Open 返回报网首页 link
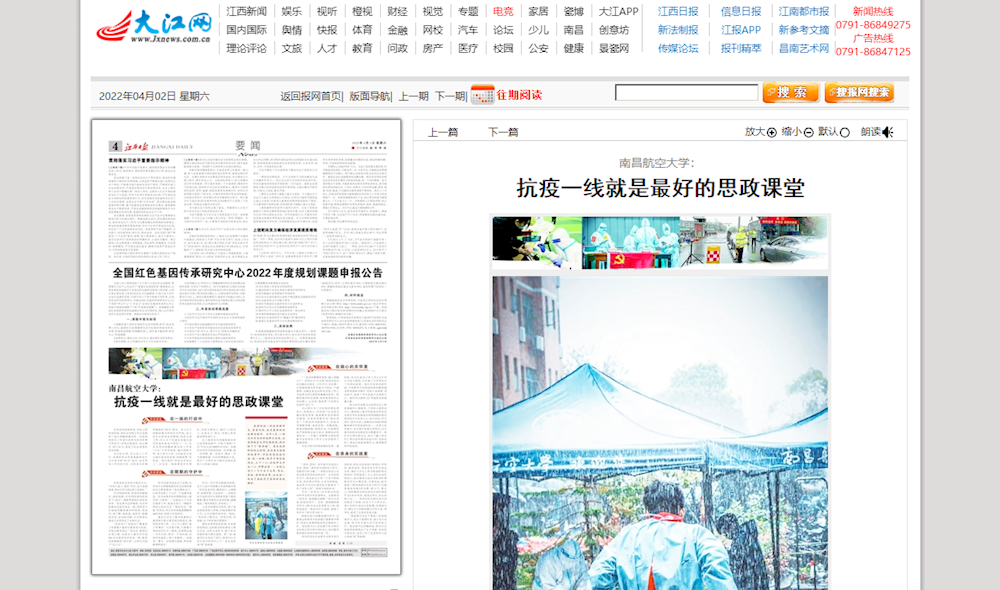The height and width of the screenshot is (590, 1000). [311, 96]
